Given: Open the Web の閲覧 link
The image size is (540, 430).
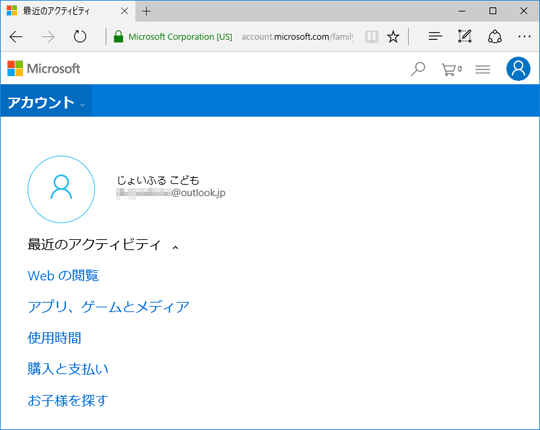Looking at the screenshot, I should coord(63,275).
